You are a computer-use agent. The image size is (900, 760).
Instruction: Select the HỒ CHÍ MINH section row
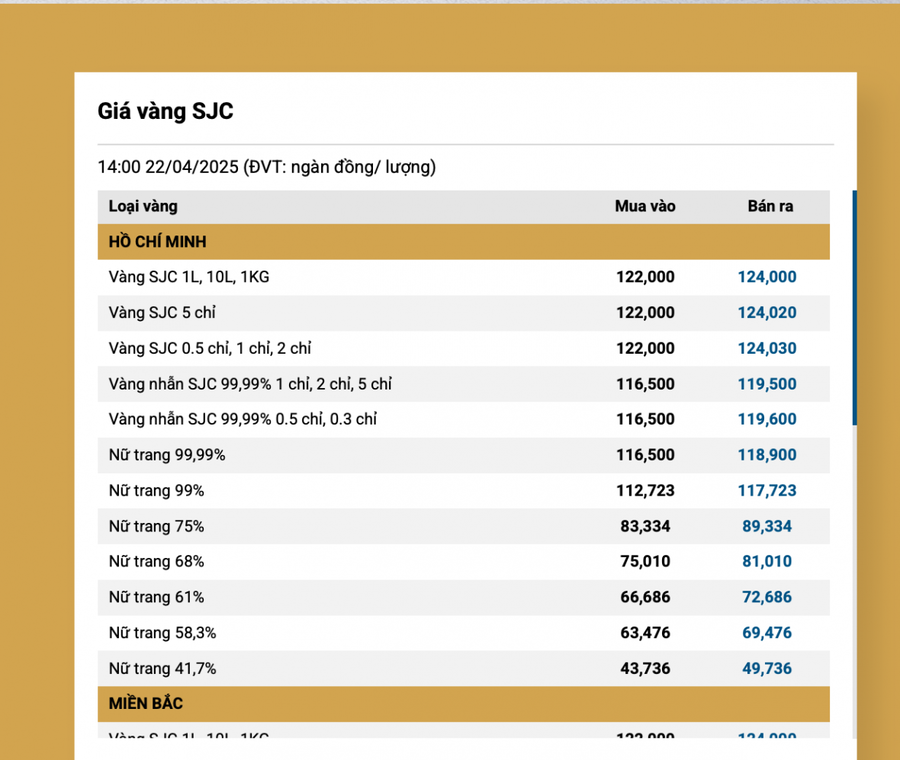(x=464, y=242)
